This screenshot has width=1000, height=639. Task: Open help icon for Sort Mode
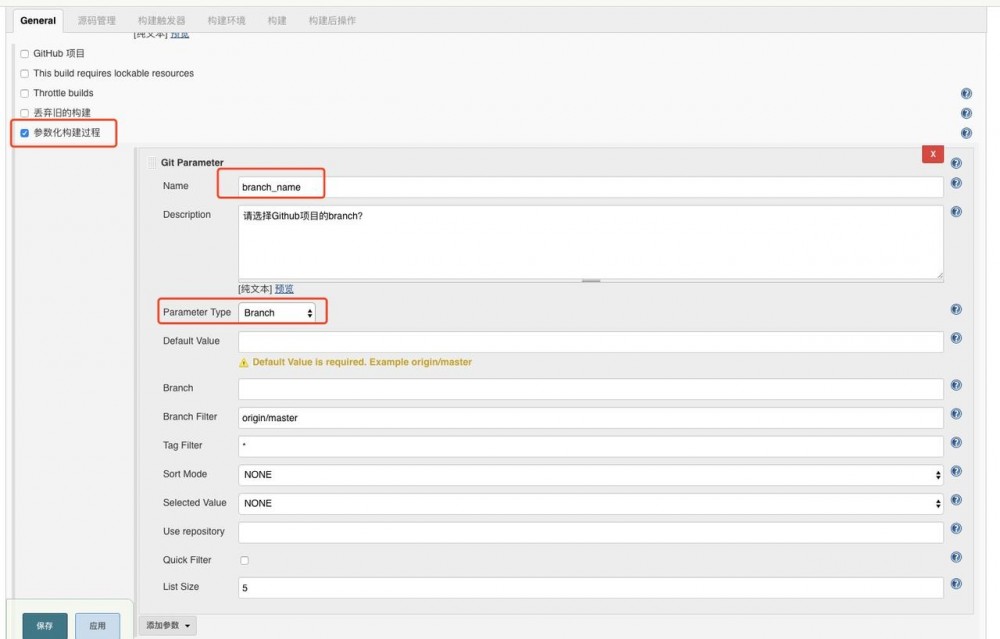click(956, 471)
